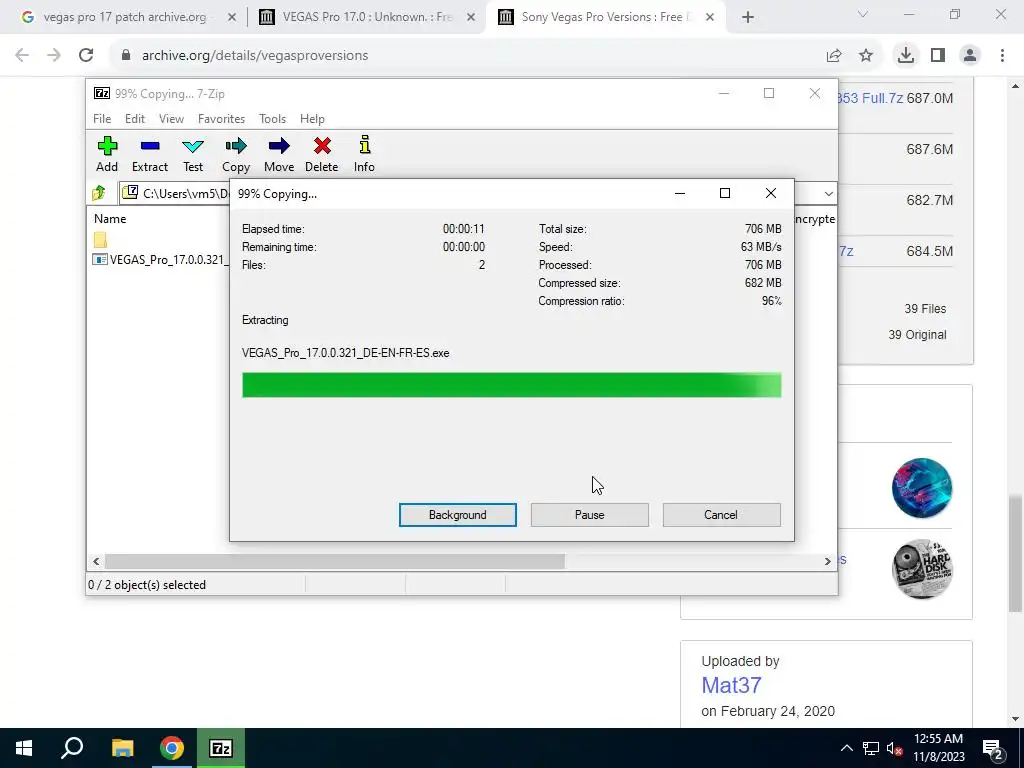The width and height of the screenshot is (1024, 768).
Task: Click the horizontal scrollbar in 7-Zip window
Action: [334, 561]
